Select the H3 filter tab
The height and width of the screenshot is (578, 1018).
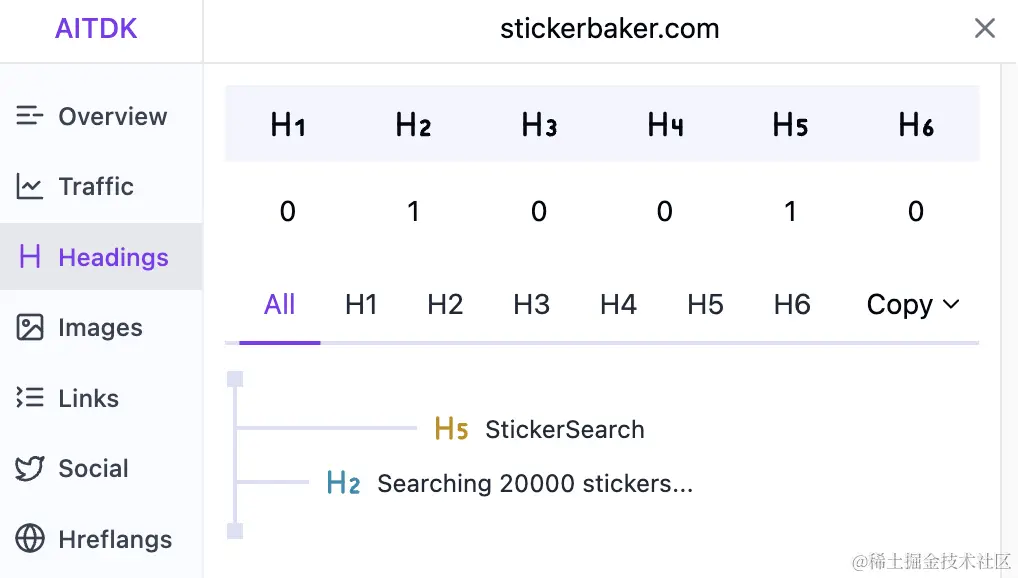[x=532, y=305]
